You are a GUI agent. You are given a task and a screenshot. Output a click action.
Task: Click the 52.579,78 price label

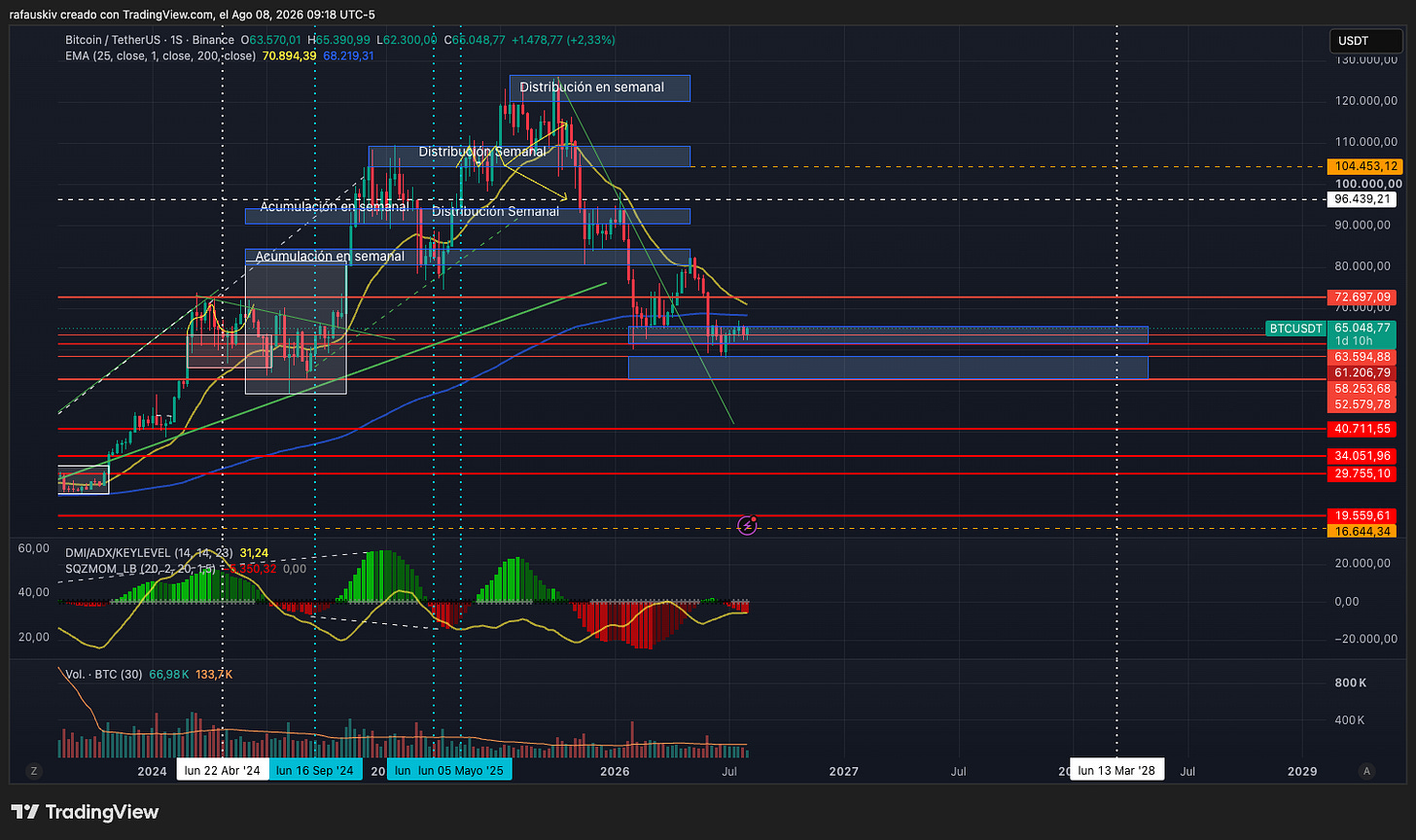point(1363,403)
